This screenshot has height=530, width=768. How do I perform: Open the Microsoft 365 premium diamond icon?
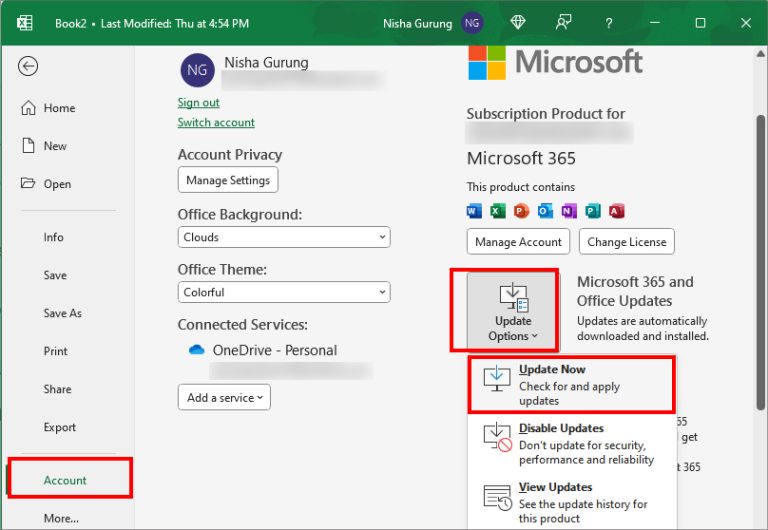[518, 23]
